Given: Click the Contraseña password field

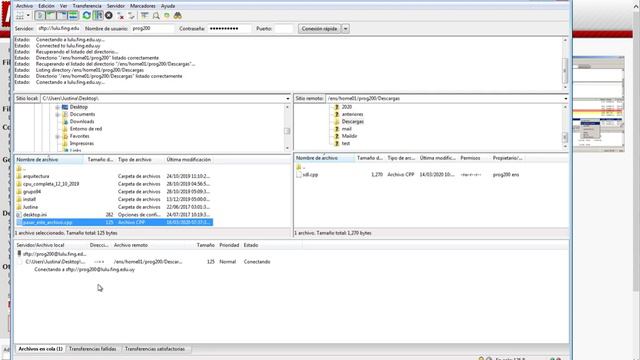Looking at the screenshot, I should coord(229,29).
